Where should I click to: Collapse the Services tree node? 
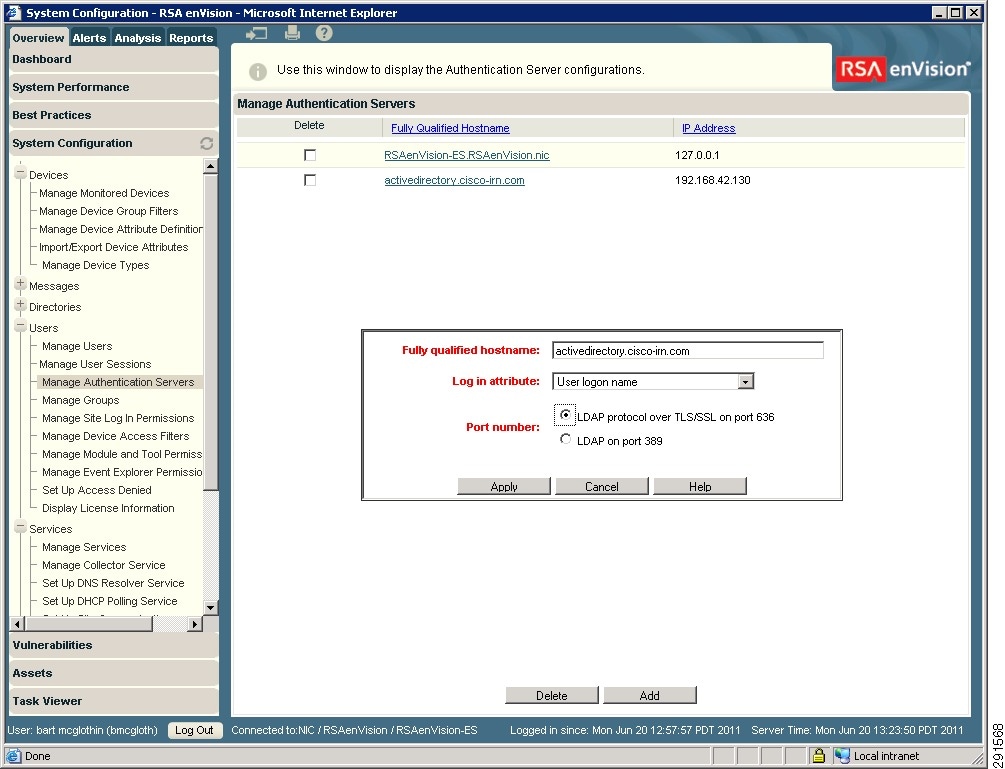(x=21, y=527)
